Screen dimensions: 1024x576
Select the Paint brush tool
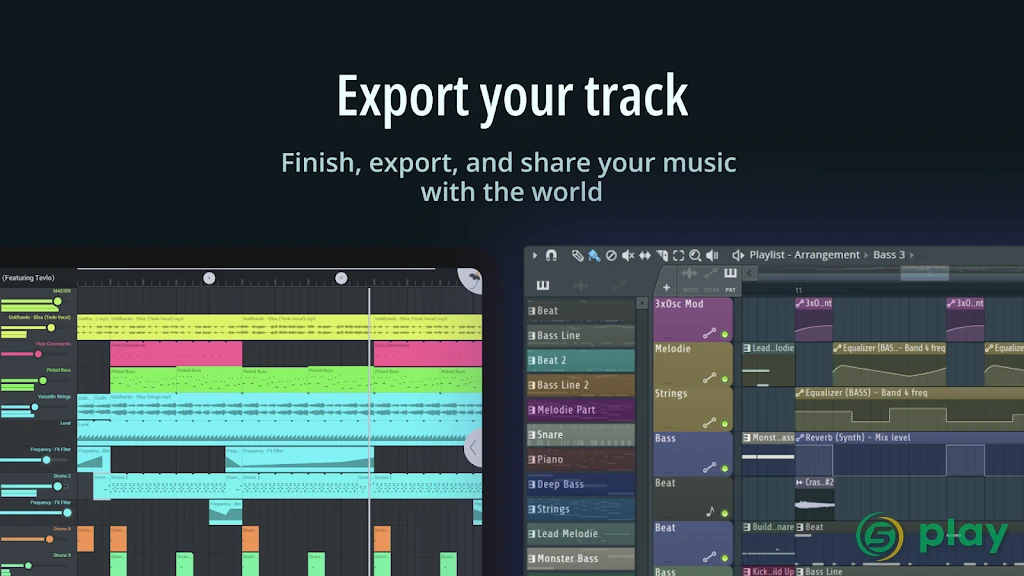coord(594,255)
